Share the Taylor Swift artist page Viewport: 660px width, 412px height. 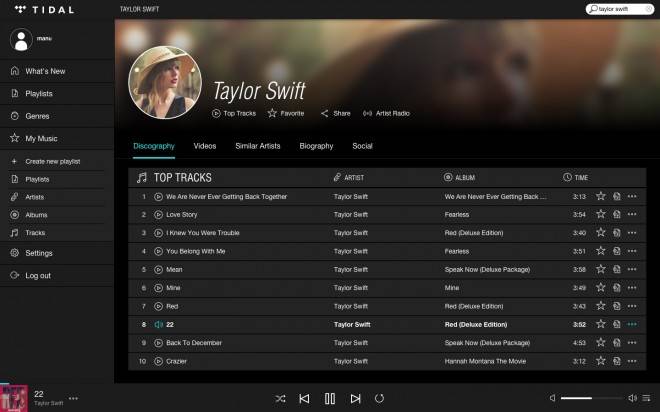click(335, 113)
